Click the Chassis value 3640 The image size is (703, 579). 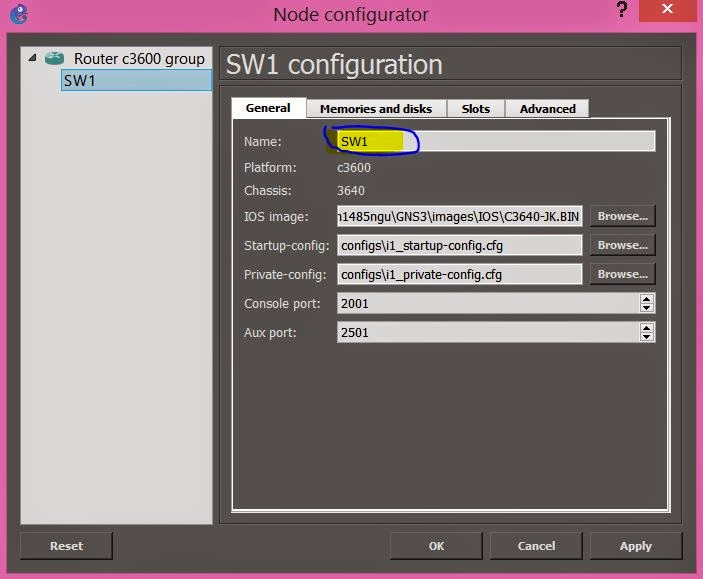(351, 191)
